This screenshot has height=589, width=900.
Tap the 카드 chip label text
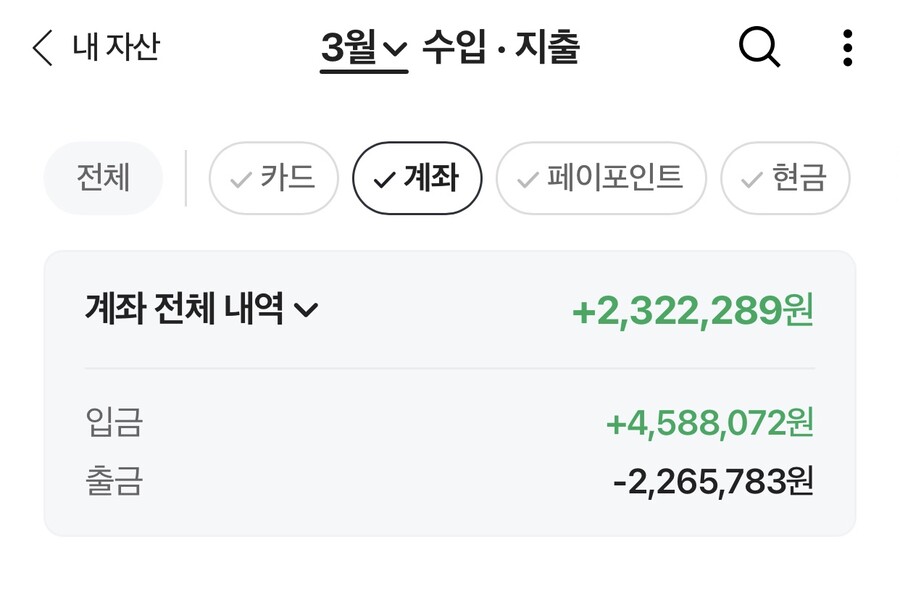[288, 179]
